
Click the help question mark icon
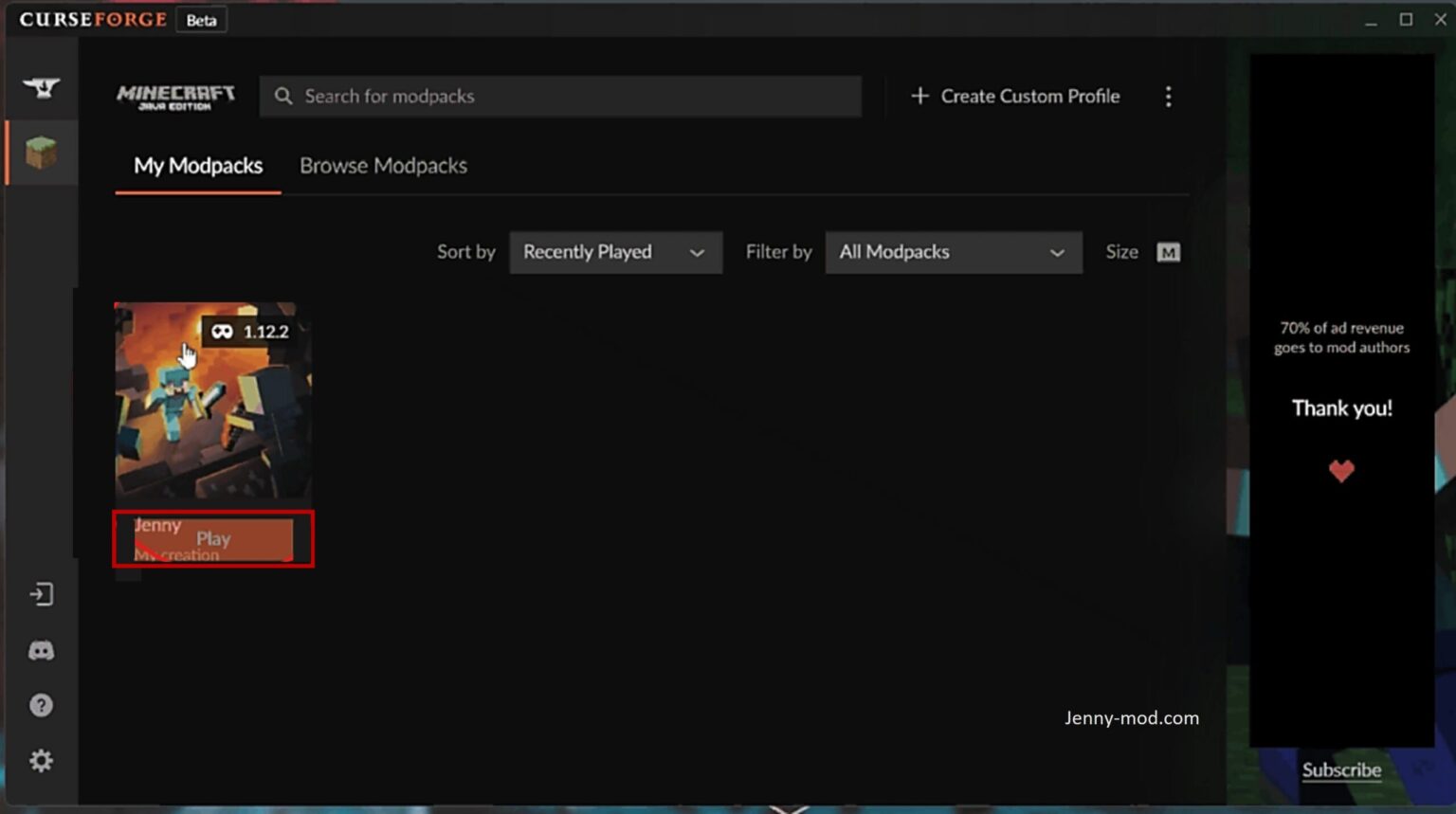(42, 704)
